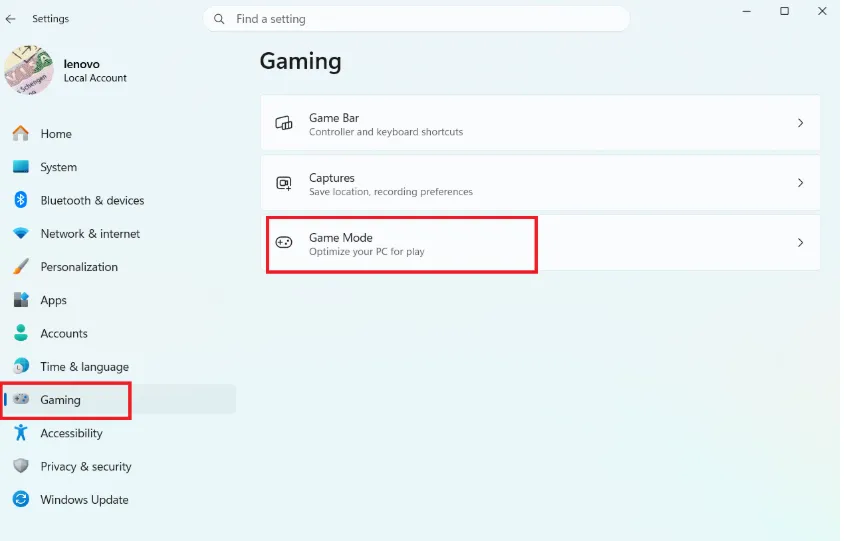Viewport: 844px width, 541px height.
Task: Maximize the Settings window
Action: pos(784,11)
